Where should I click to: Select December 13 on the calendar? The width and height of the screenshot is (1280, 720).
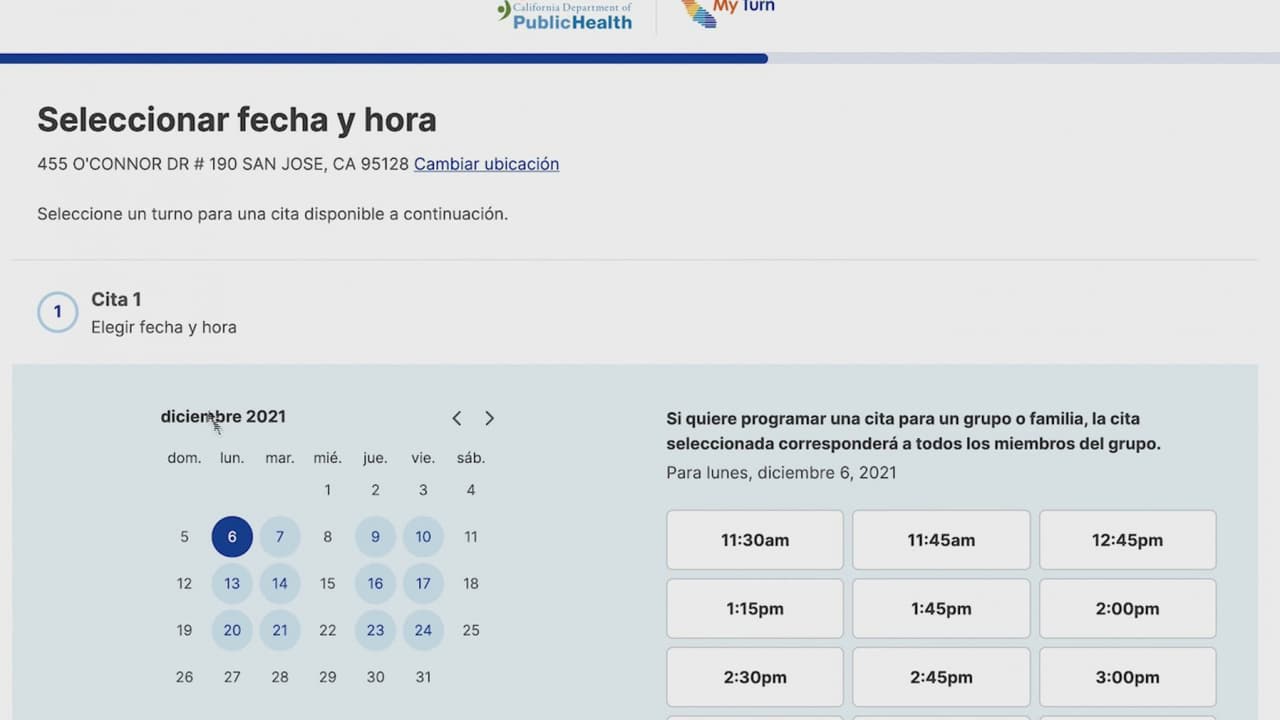[232, 584]
